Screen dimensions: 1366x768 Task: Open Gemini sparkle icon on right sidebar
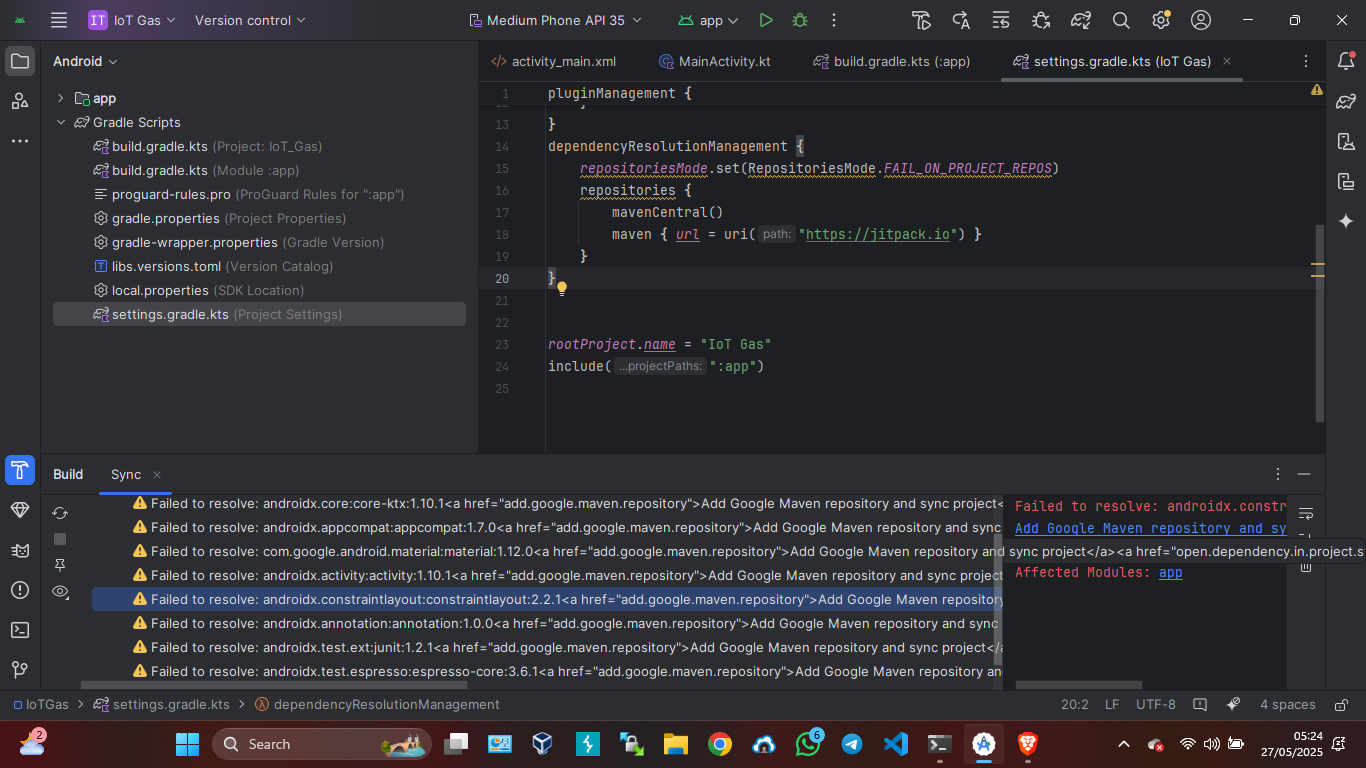(1346, 221)
